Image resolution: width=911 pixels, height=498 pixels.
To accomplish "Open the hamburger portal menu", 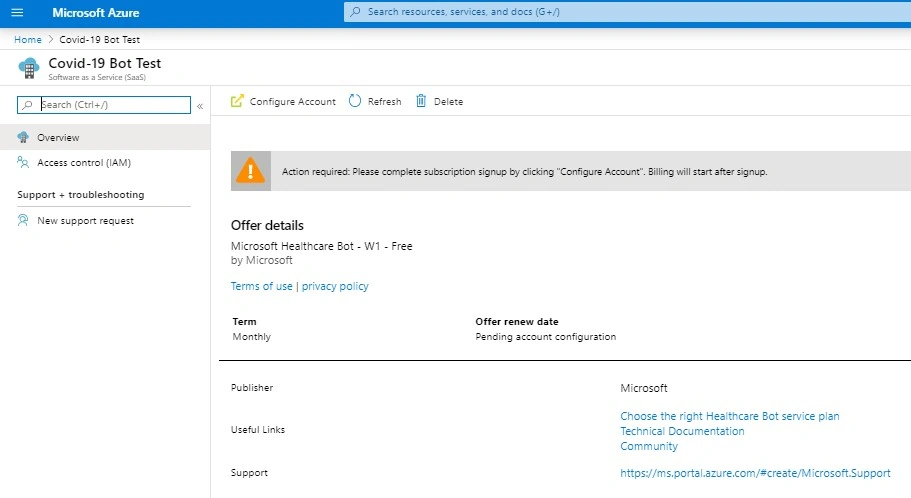I will pyautogui.click(x=17, y=12).
